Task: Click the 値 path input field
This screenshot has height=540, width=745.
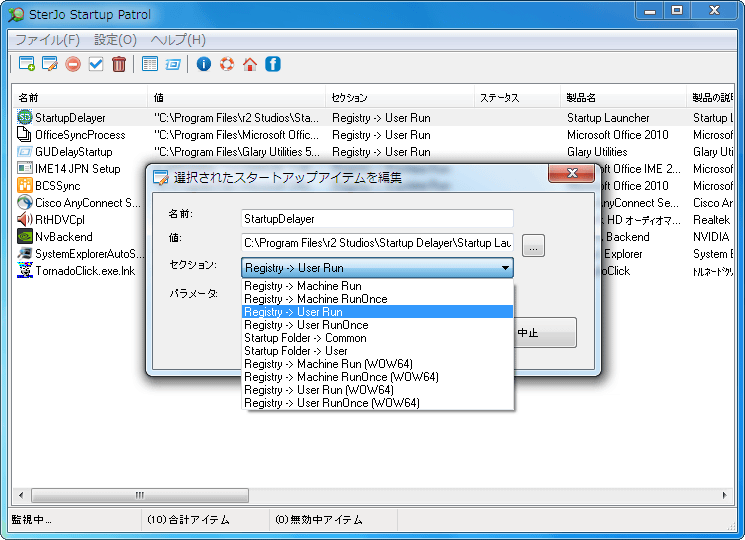Action: coord(377,243)
